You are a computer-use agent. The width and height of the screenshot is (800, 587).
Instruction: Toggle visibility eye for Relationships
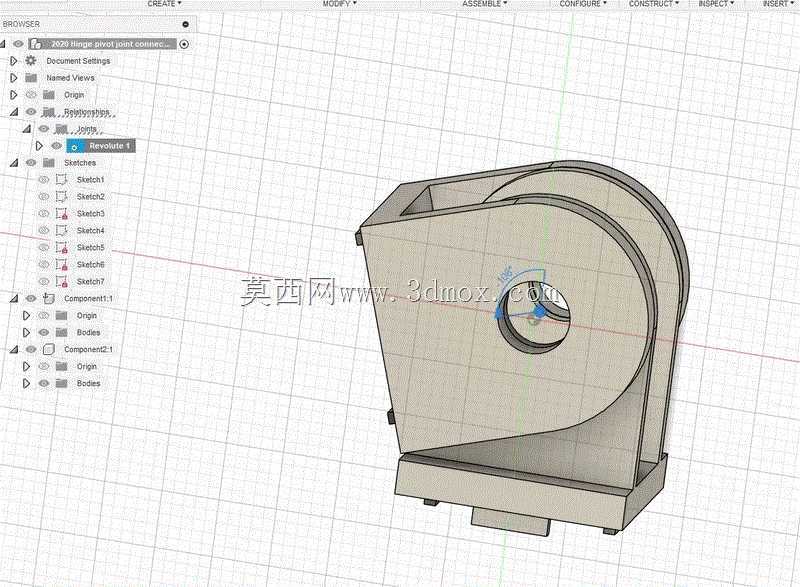(x=31, y=112)
